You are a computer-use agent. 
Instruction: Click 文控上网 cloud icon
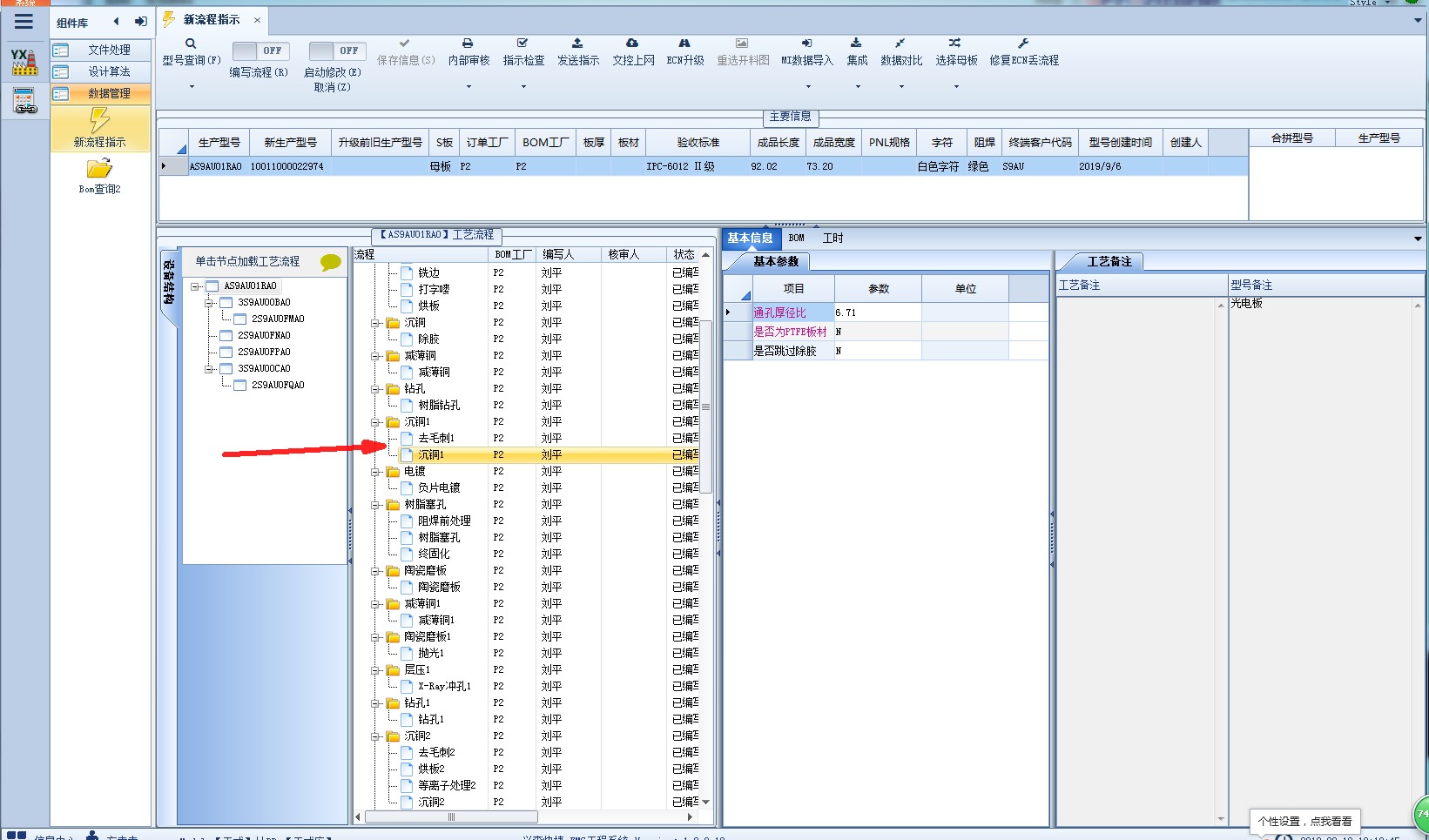(x=632, y=43)
